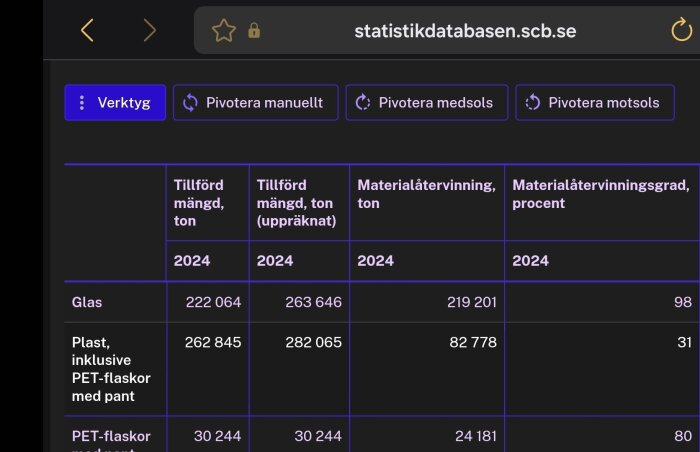This screenshot has width=700, height=452.
Task: Reload the page with refresh icon
Action: pyautogui.click(x=682, y=29)
